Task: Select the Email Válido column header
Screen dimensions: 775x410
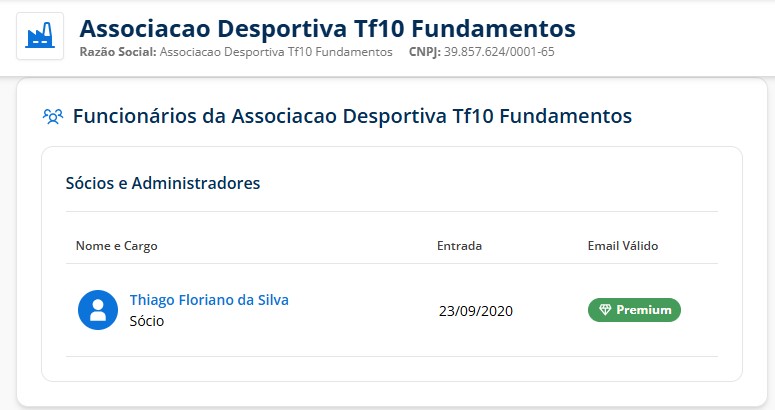Action: point(623,245)
